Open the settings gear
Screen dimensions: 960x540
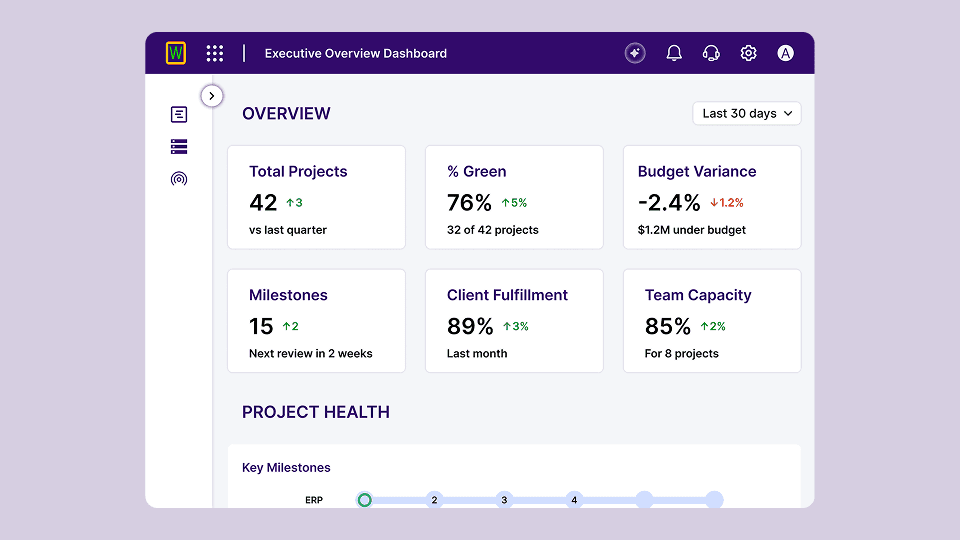(748, 53)
